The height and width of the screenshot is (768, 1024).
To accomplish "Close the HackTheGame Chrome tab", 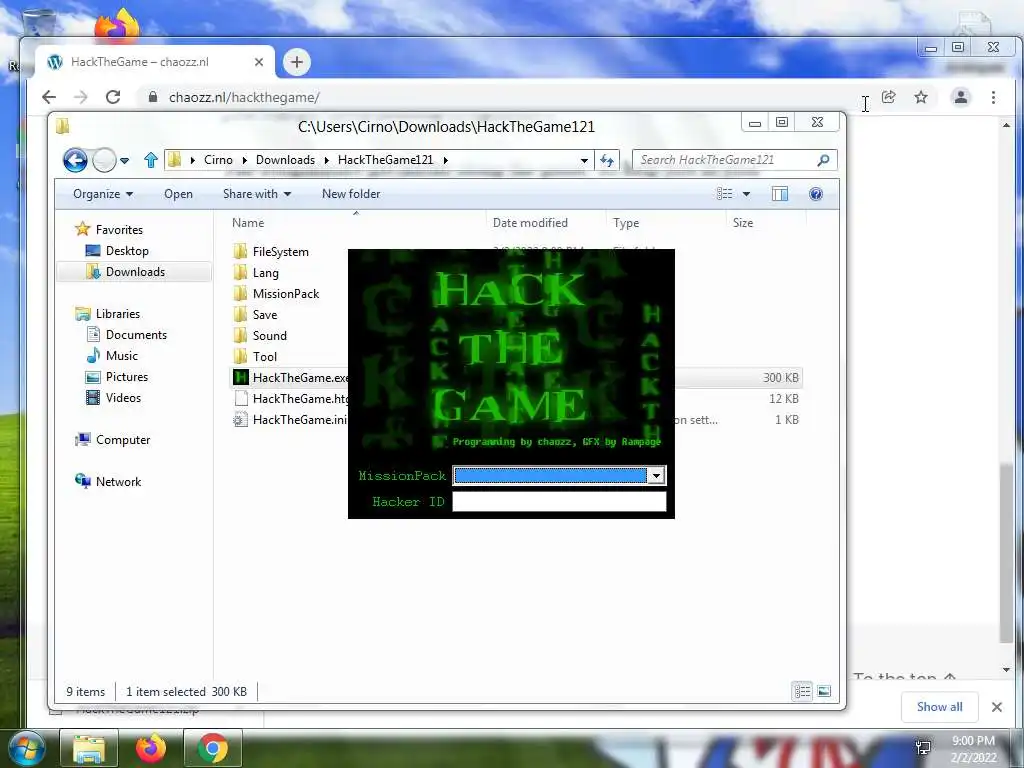I will click(259, 62).
